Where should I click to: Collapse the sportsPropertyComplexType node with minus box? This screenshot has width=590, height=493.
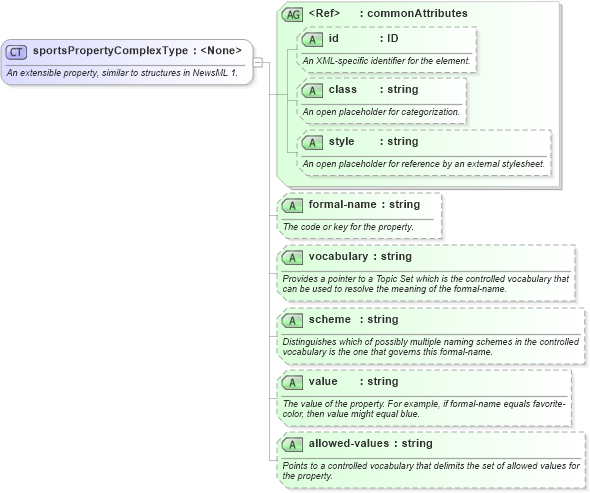click(258, 62)
